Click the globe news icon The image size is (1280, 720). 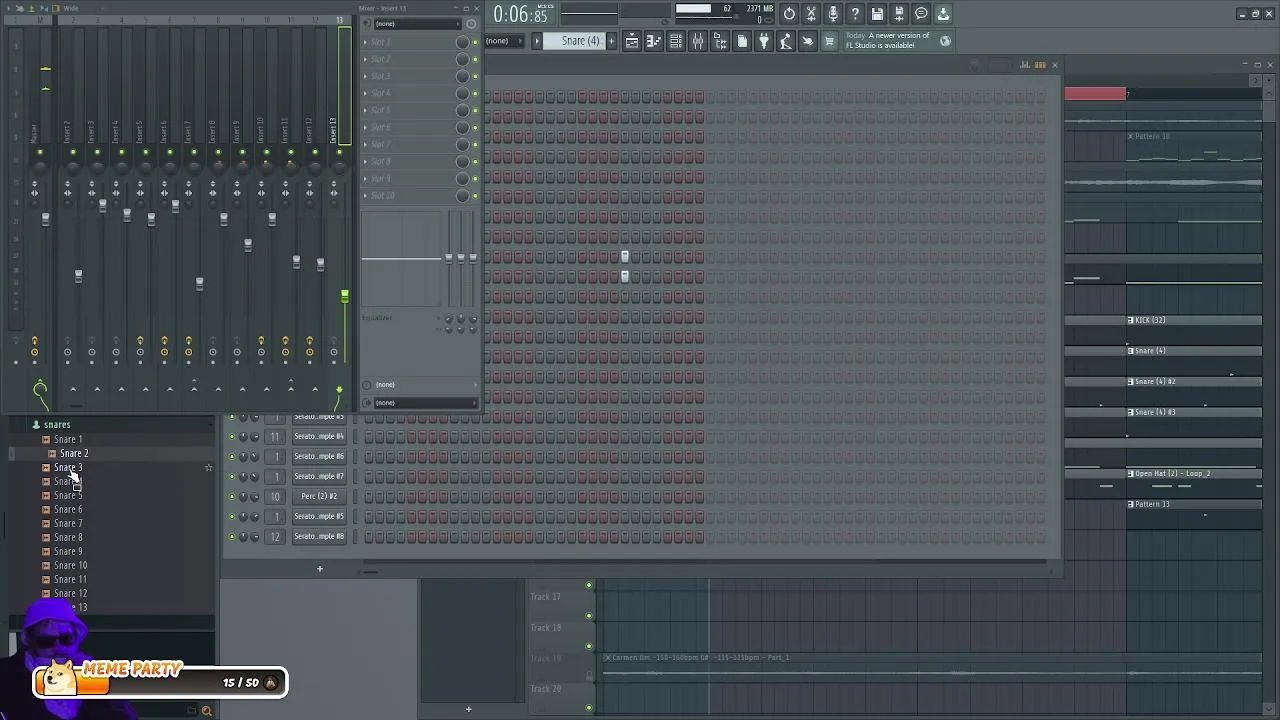pyautogui.click(x=945, y=41)
